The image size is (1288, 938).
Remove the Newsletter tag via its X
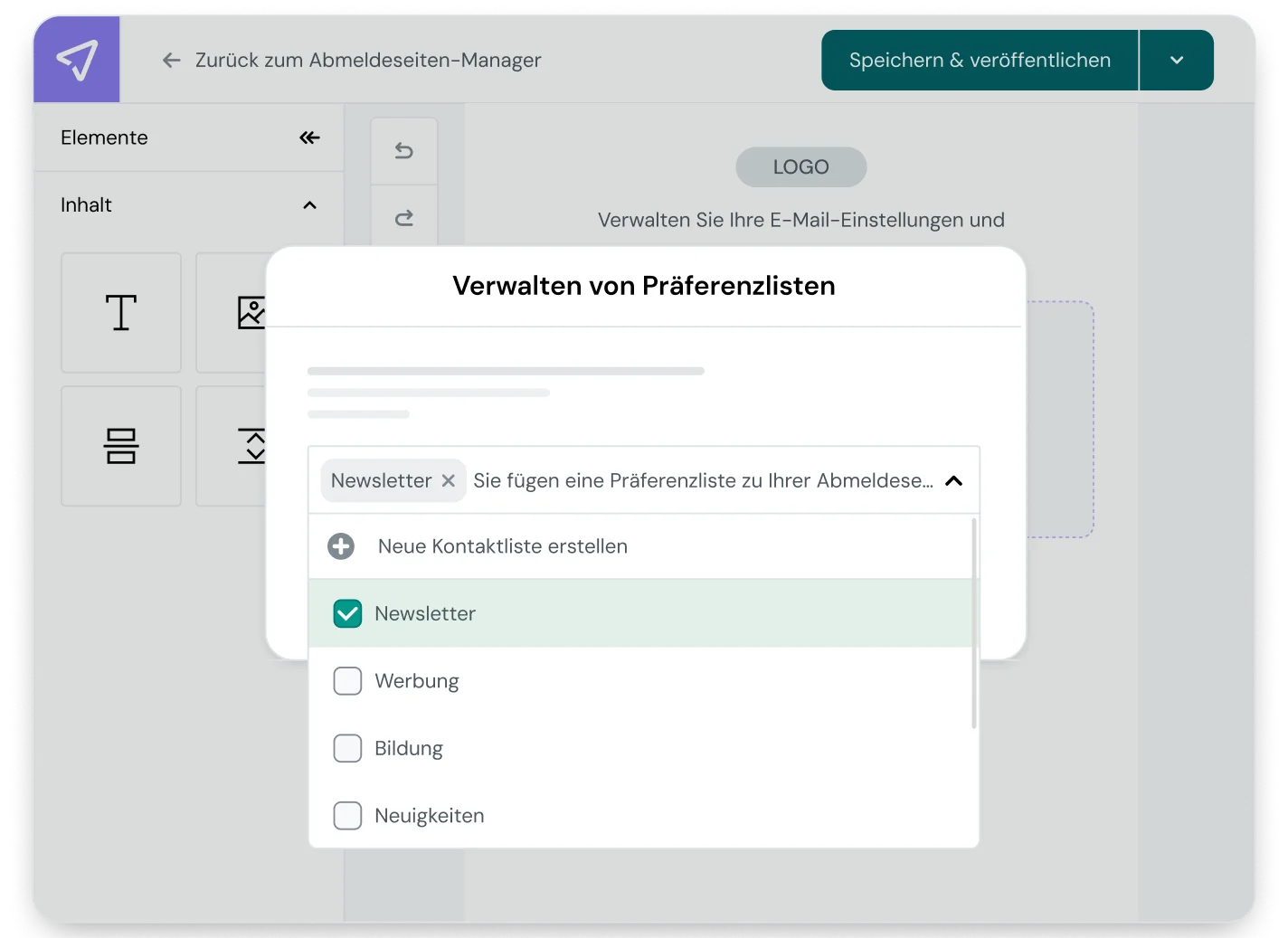coord(448,480)
